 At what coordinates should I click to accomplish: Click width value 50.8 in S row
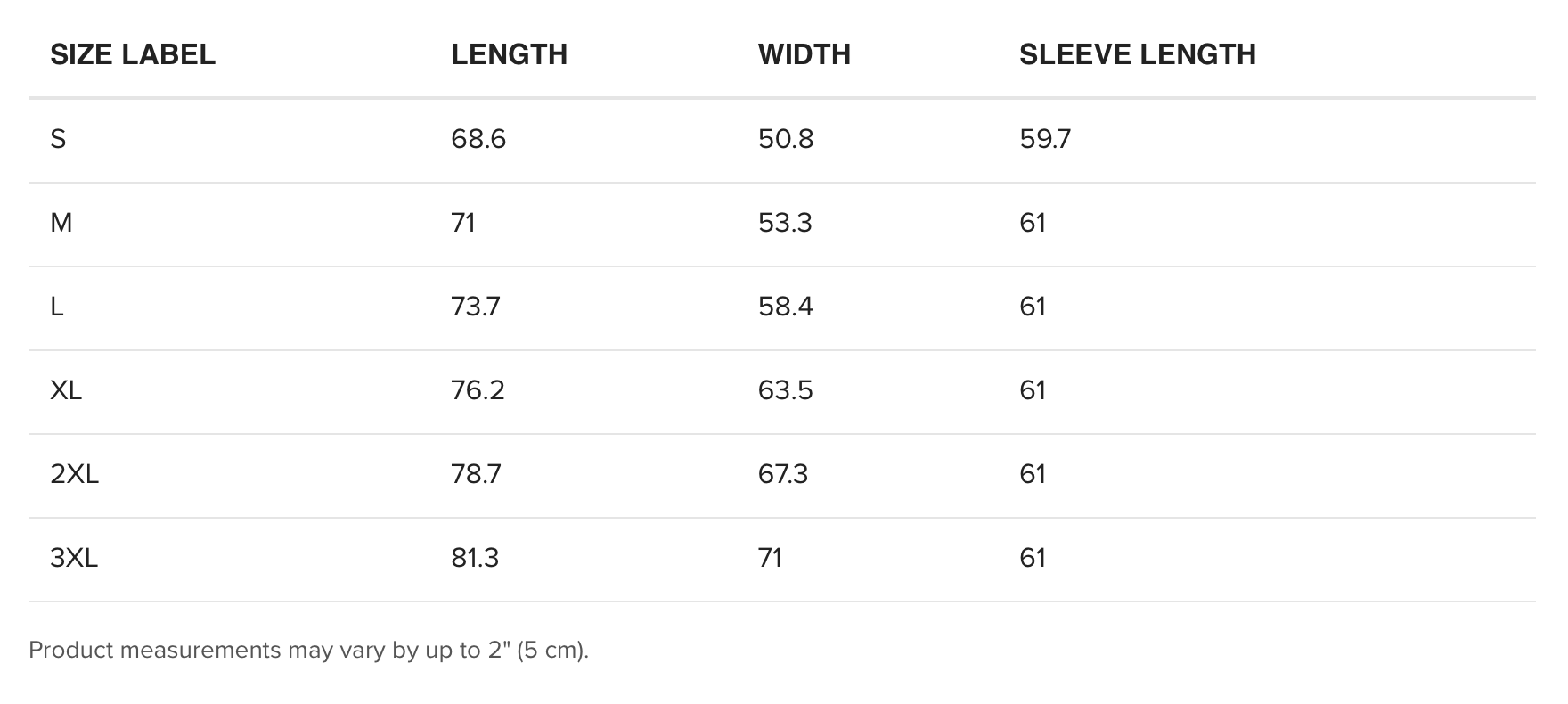point(785,139)
